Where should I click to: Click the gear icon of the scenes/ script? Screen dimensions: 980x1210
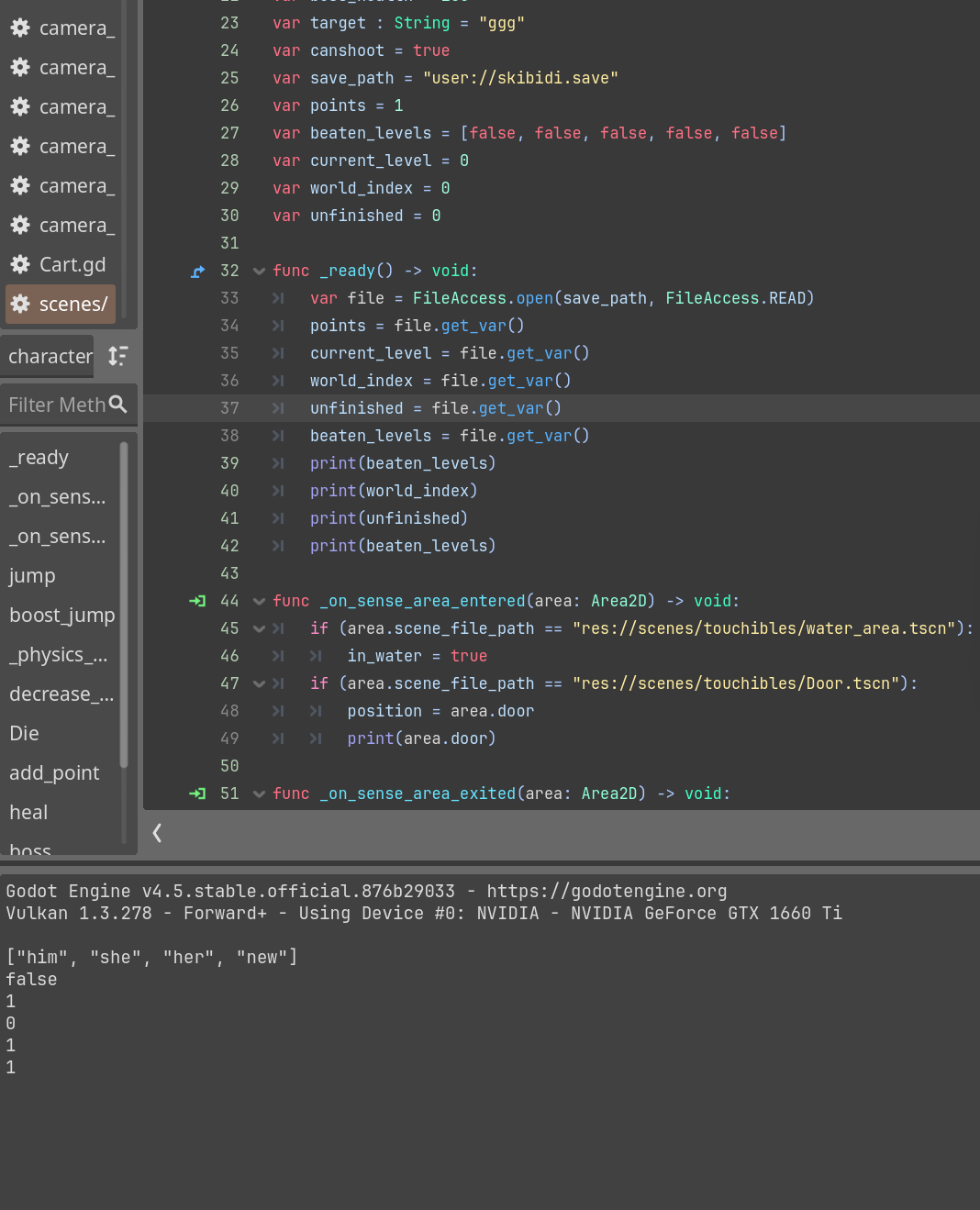(20, 305)
